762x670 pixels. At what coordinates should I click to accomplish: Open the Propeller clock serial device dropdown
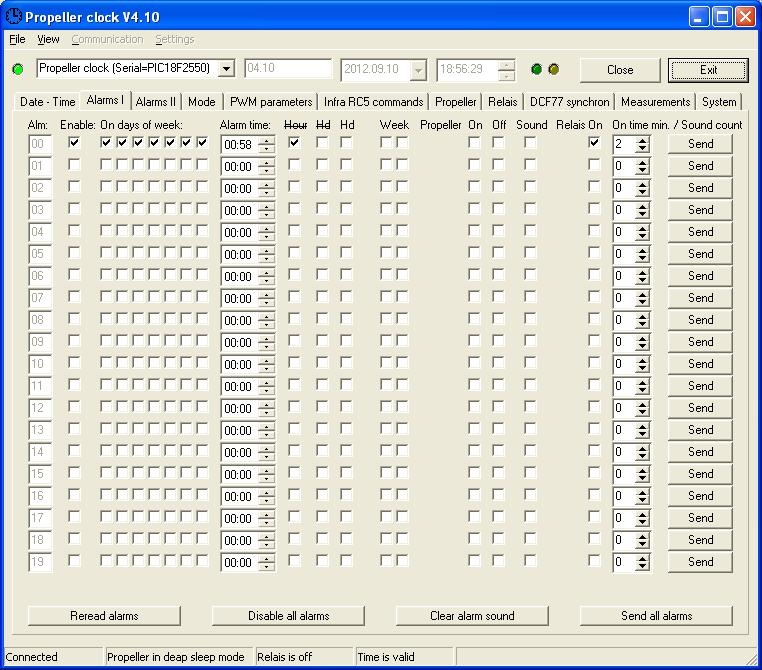[x=226, y=69]
